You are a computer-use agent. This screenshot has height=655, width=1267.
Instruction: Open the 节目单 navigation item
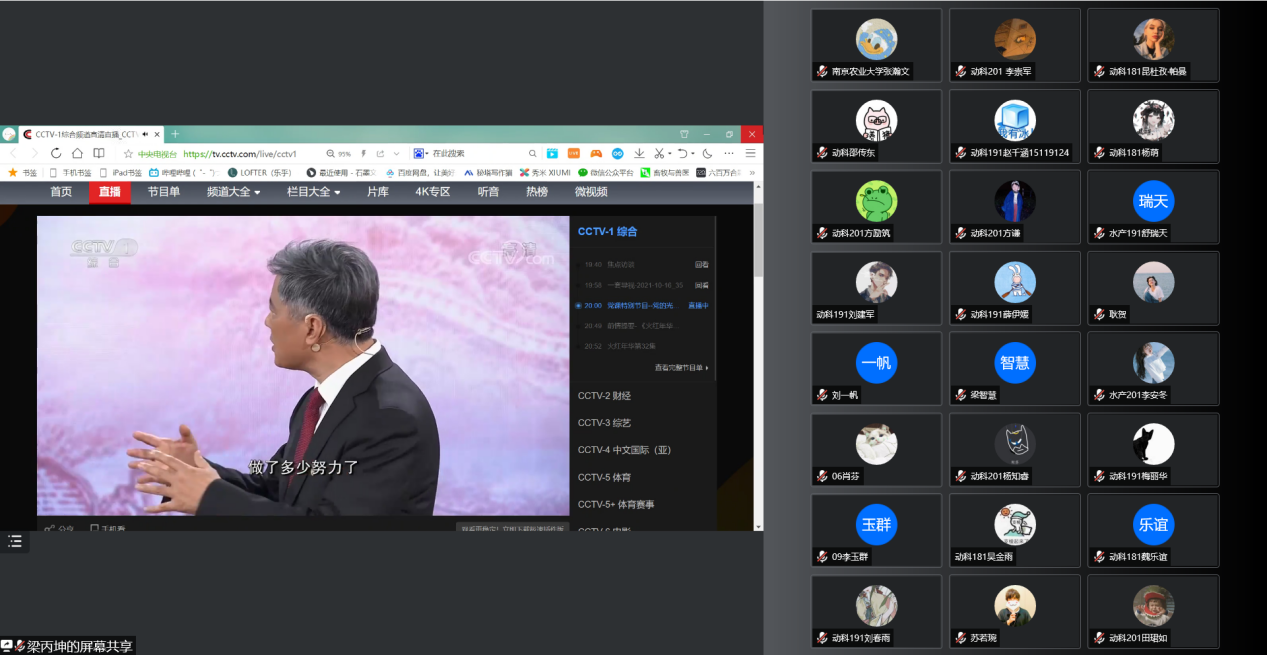[164, 192]
